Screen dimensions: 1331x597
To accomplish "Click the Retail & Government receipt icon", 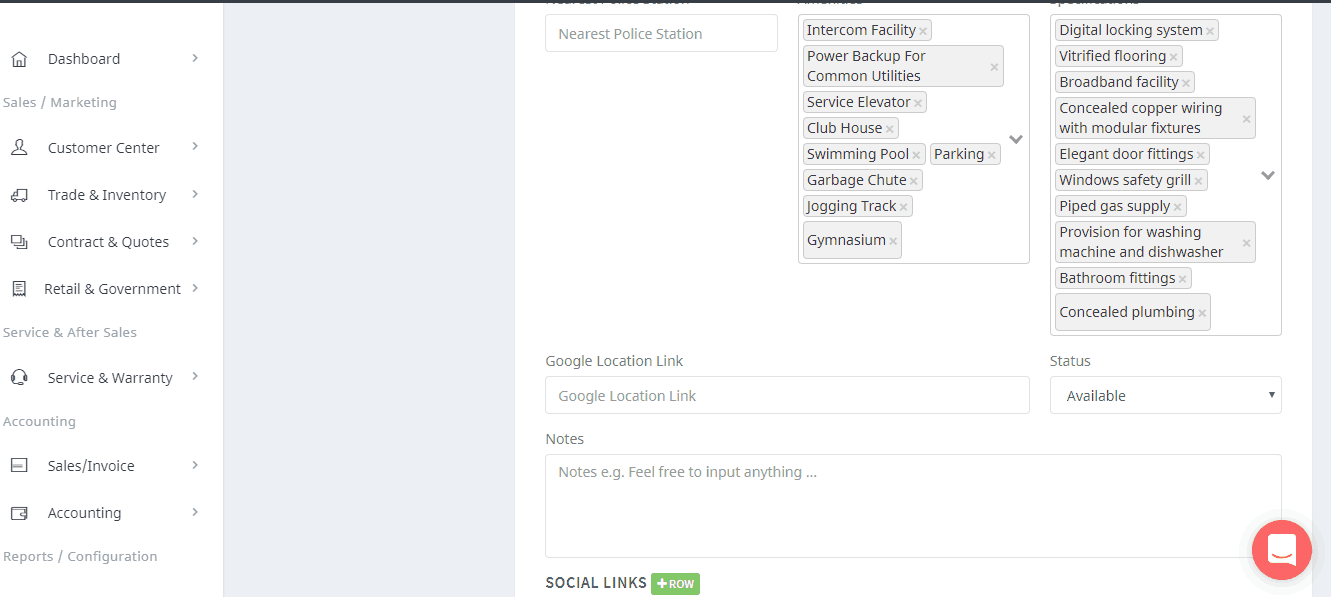I will [x=18, y=289].
